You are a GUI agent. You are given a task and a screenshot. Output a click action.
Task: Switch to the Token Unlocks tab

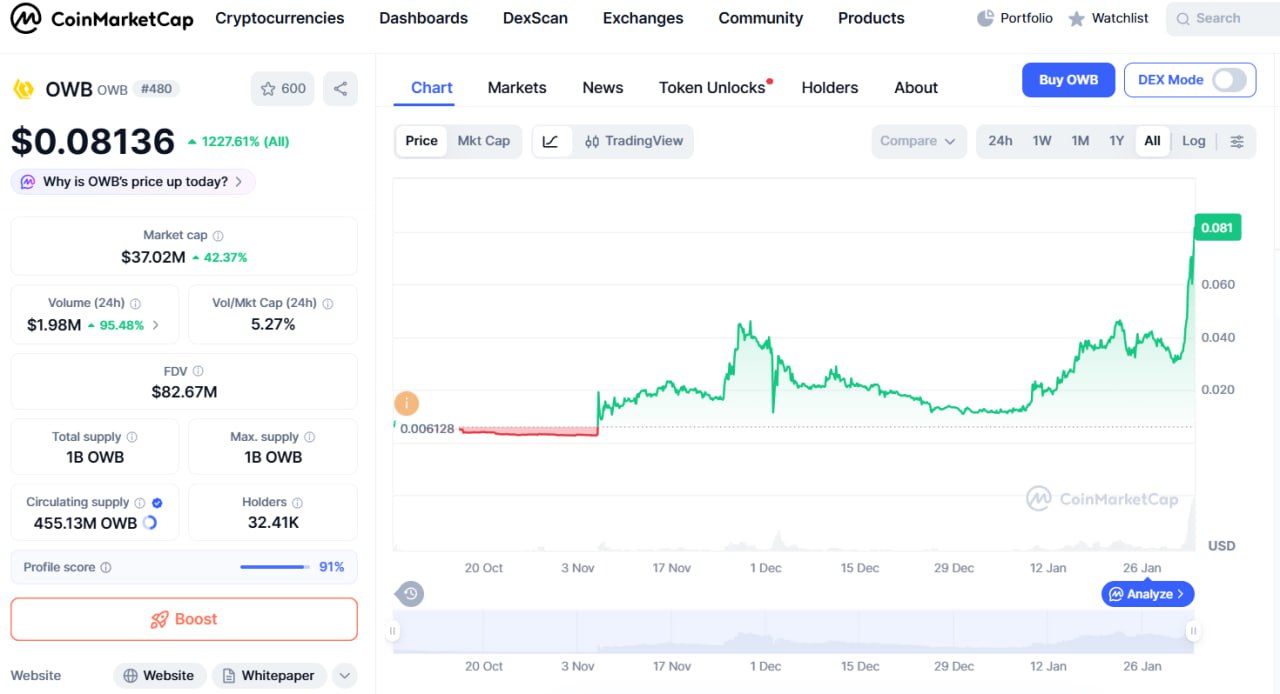pyautogui.click(x=712, y=88)
